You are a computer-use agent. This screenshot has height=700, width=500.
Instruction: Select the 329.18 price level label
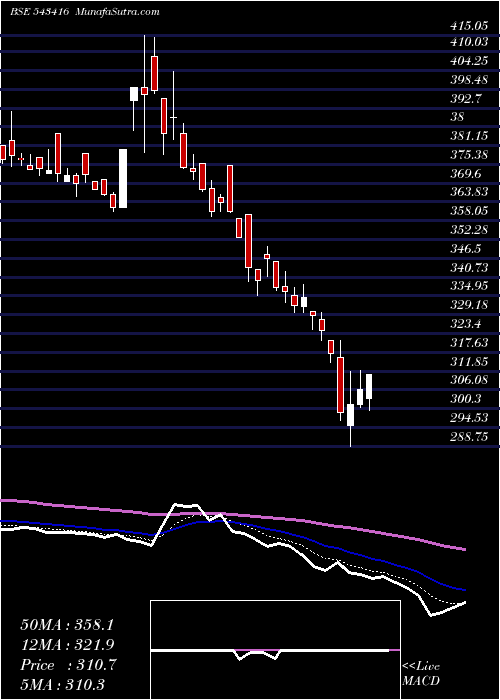(x=470, y=305)
